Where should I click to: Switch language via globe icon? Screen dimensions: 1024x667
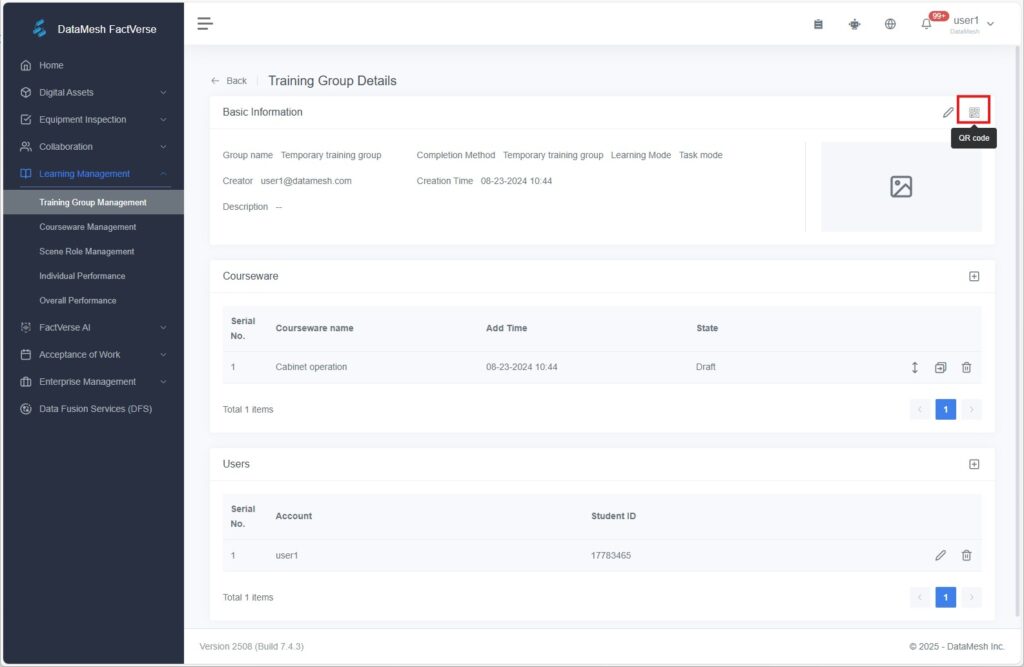[x=890, y=24]
